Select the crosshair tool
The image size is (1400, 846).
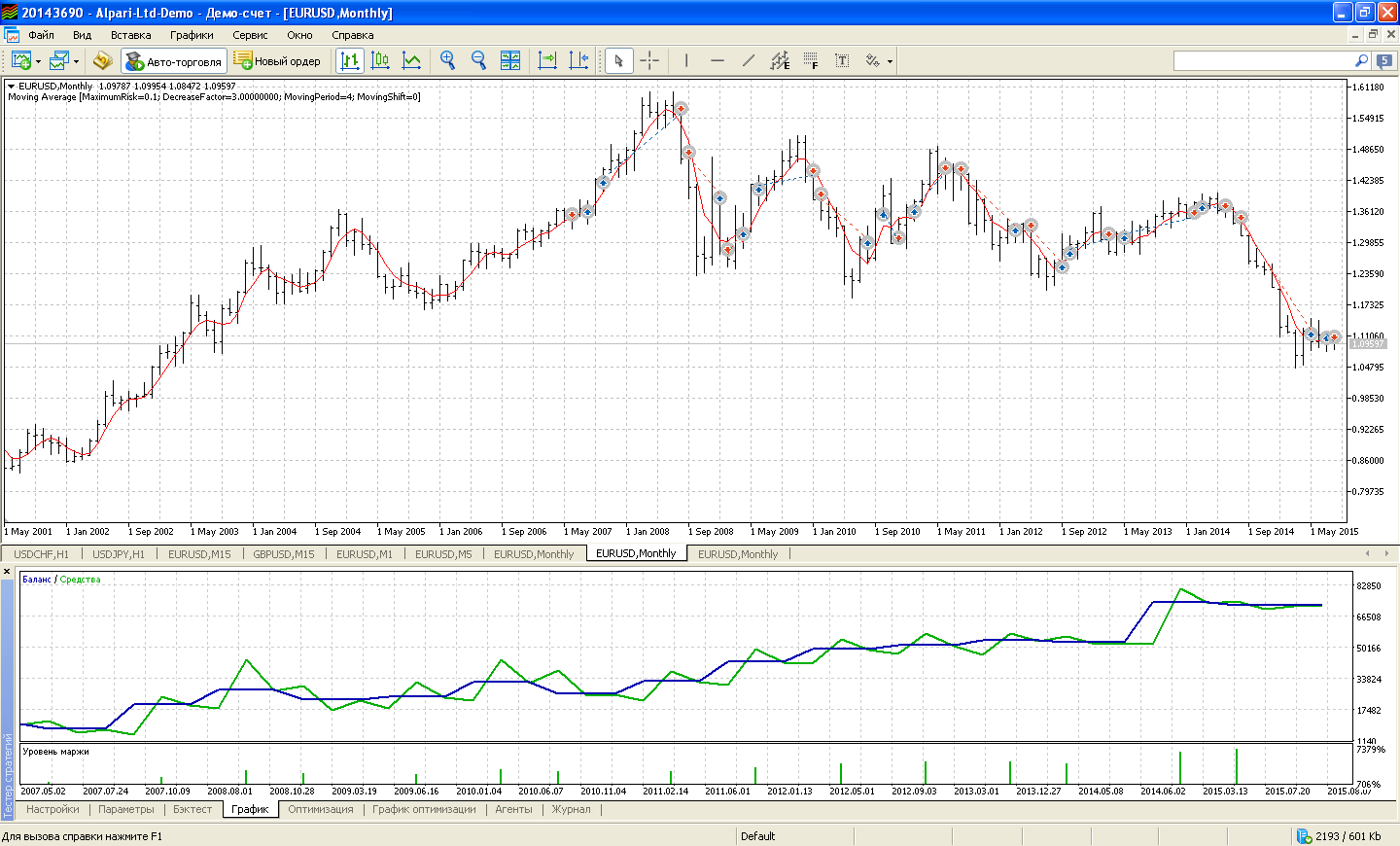tap(649, 60)
